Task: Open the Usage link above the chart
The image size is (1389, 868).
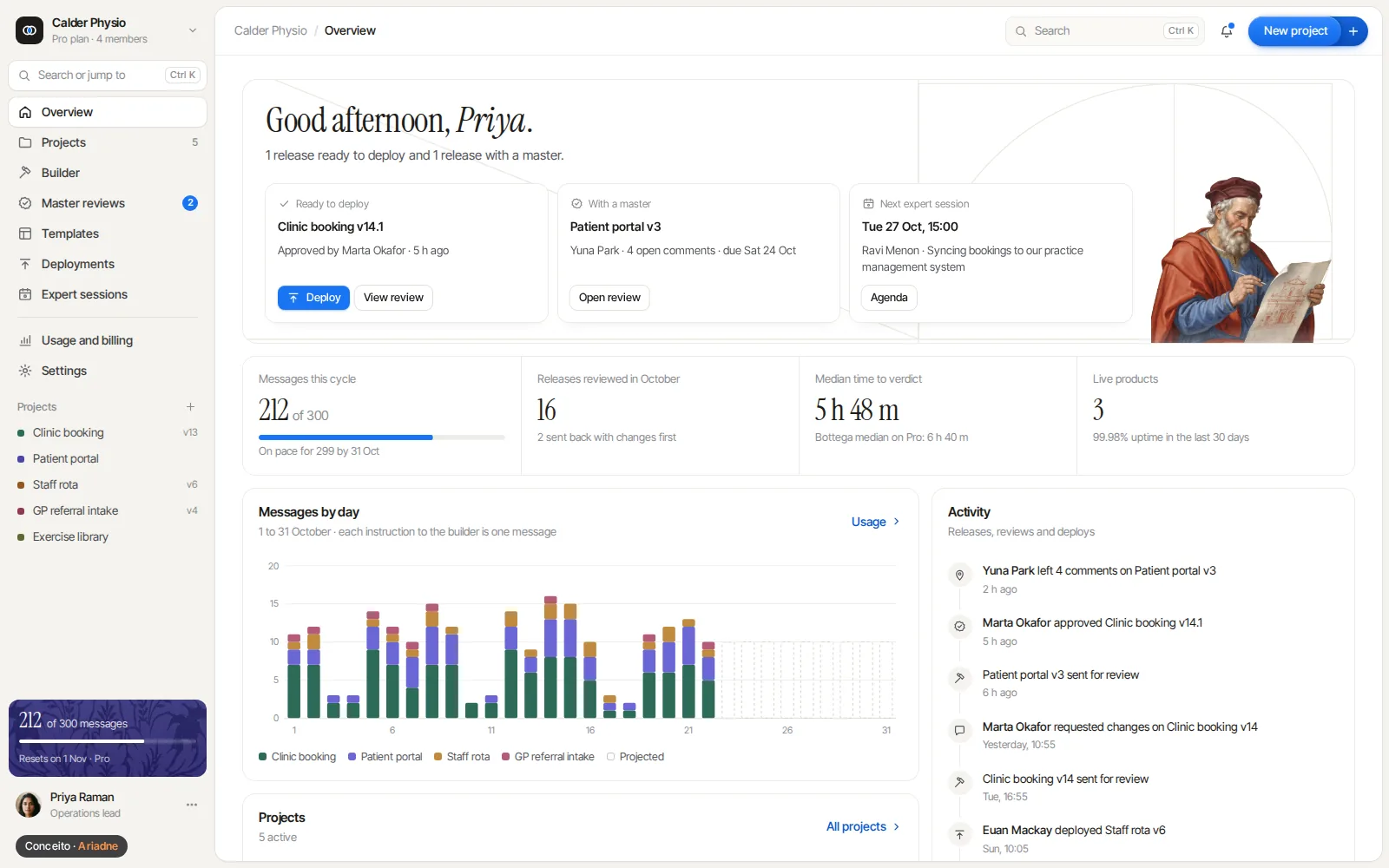Action: [875, 522]
